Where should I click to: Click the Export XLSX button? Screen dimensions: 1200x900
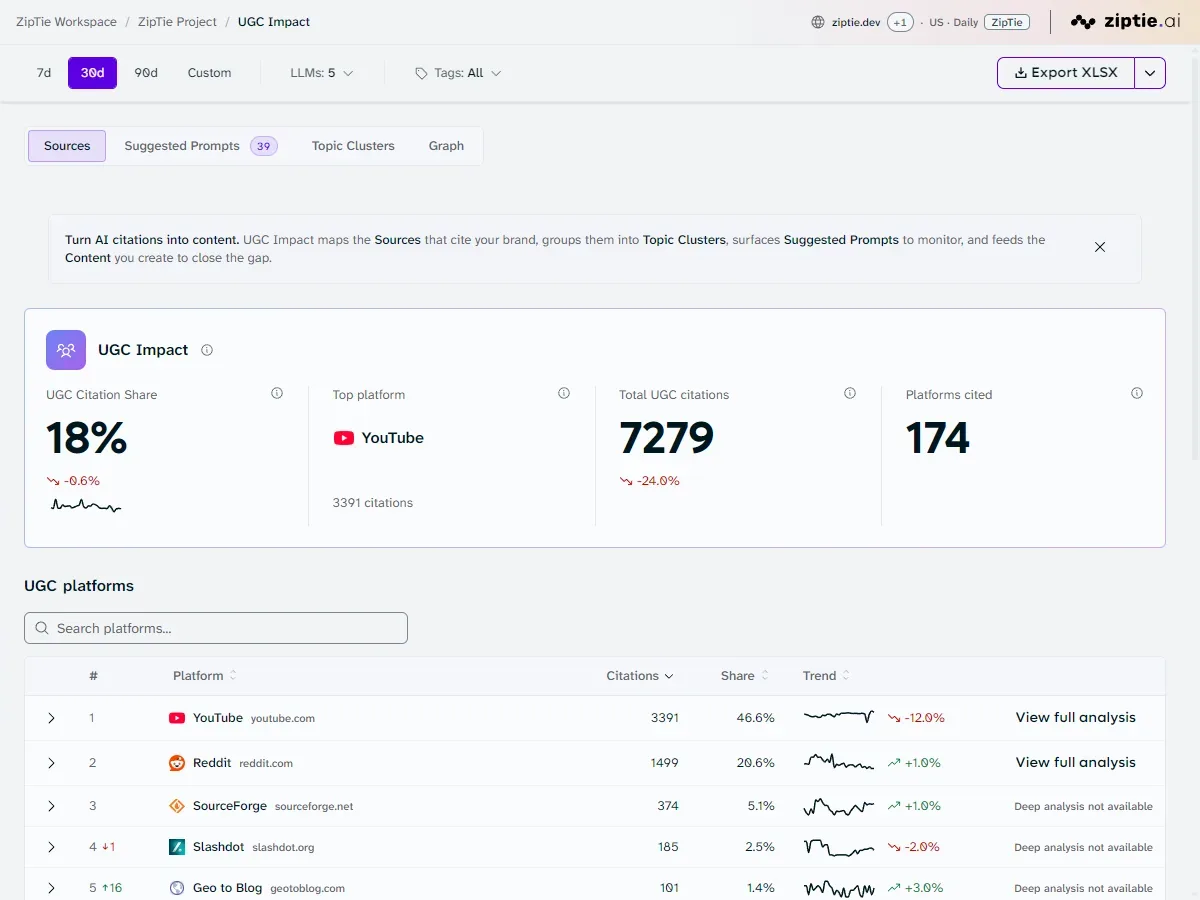coord(1066,73)
